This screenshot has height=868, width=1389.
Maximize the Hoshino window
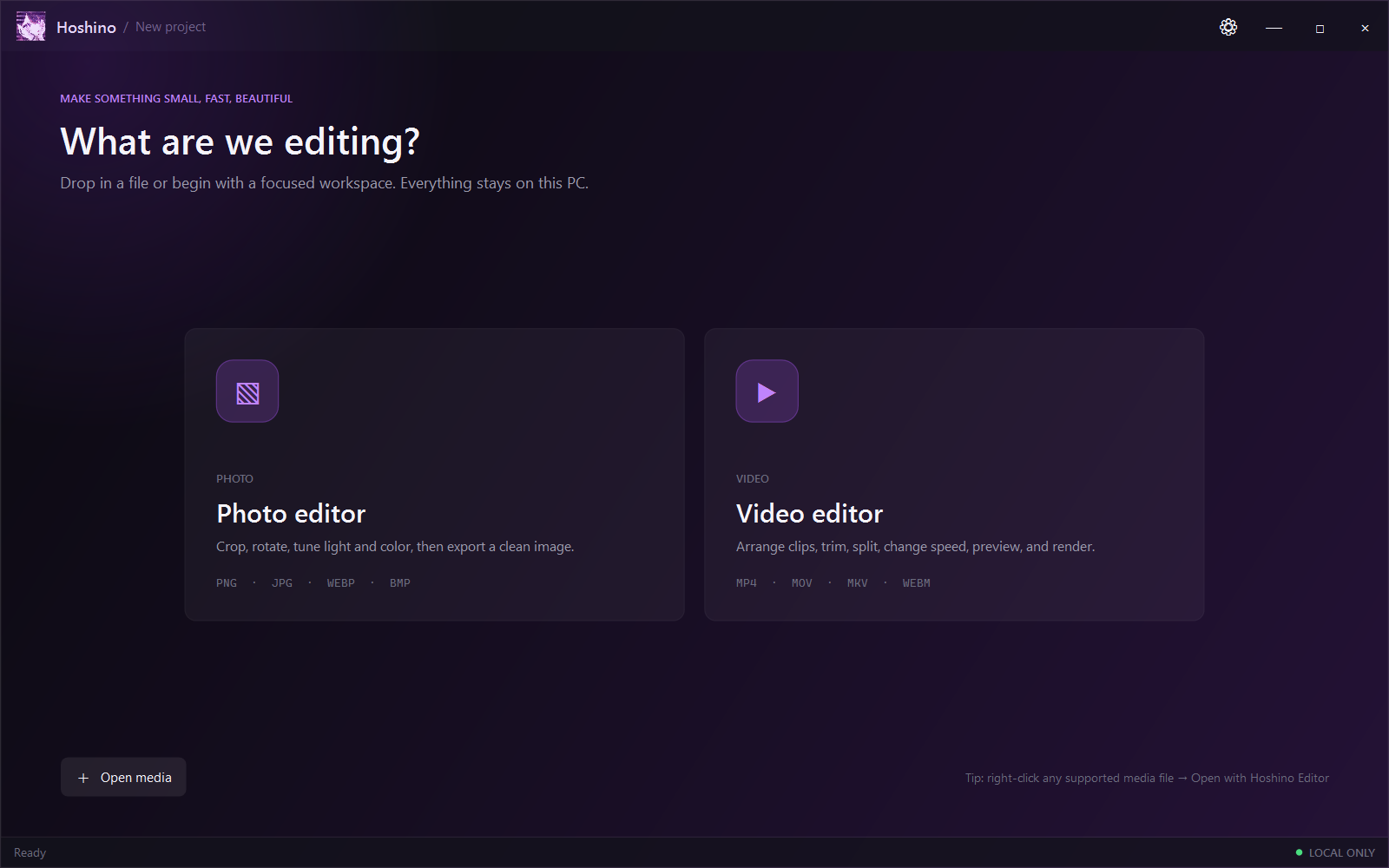click(1320, 28)
